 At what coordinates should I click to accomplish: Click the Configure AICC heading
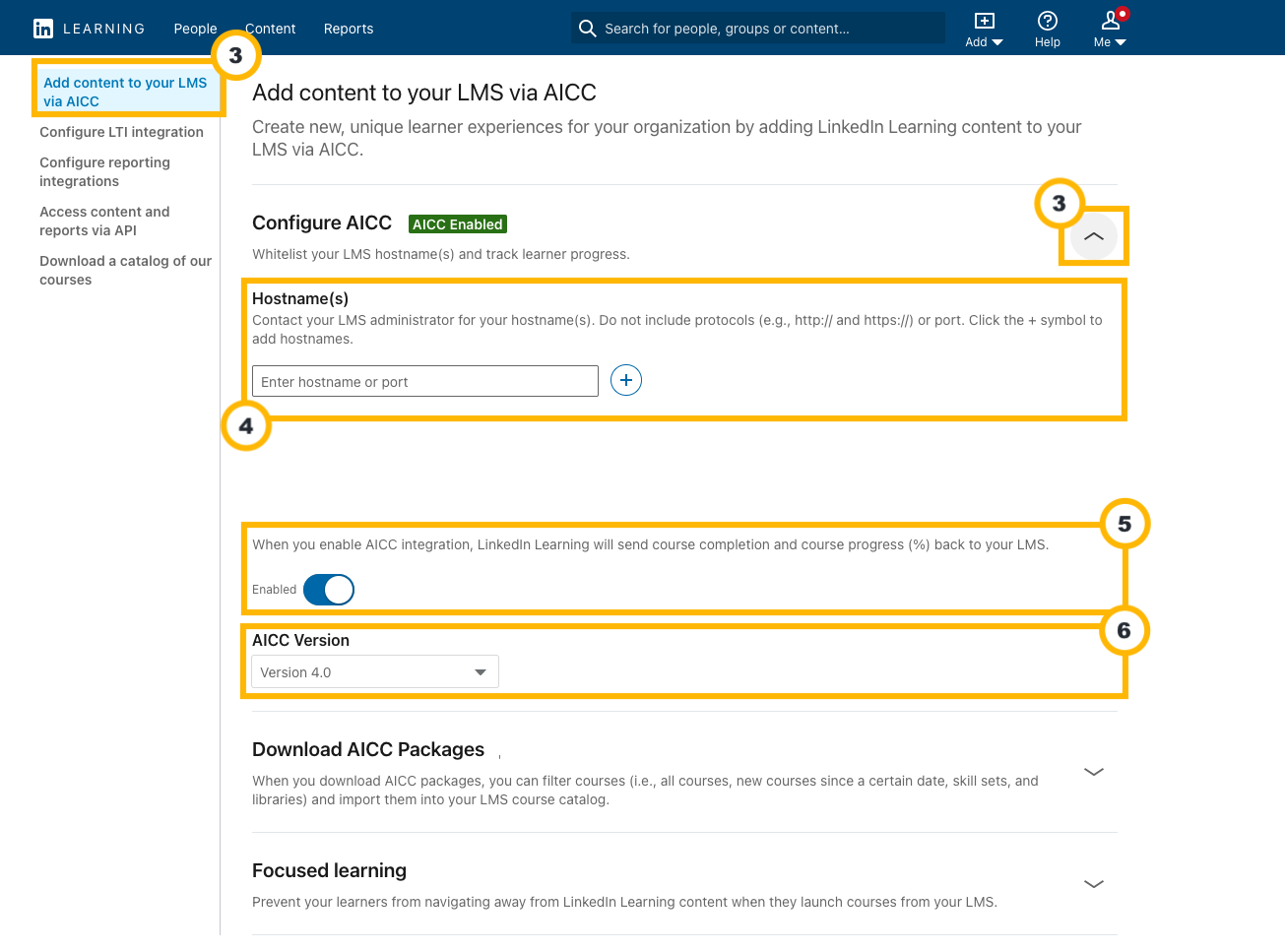pyautogui.click(x=322, y=222)
